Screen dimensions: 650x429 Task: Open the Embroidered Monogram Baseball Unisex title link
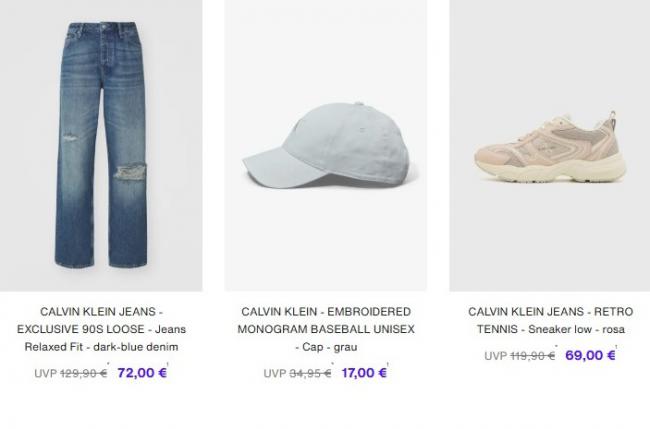[326, 329]
